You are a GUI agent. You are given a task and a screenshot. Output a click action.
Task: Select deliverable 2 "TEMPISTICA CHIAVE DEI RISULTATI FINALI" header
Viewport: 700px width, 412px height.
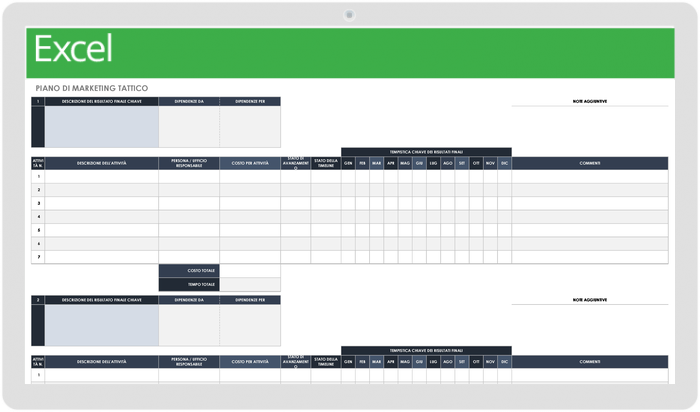pos(426,350)
